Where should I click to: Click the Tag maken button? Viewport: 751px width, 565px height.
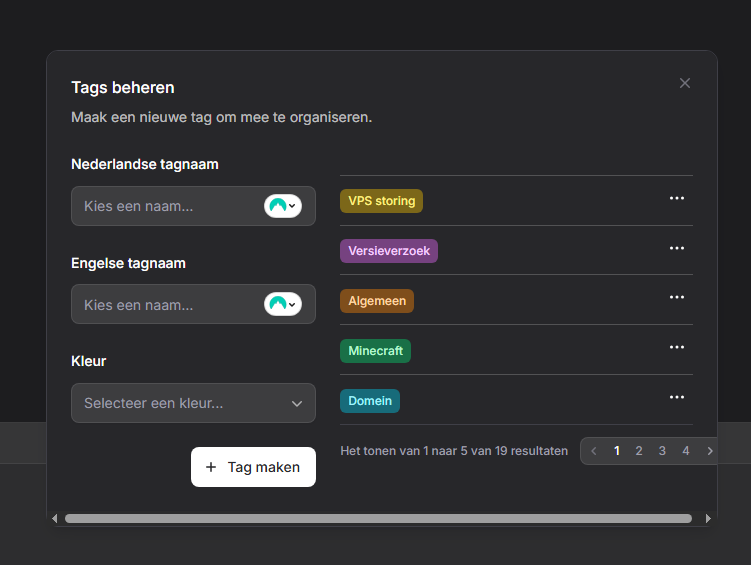point(253,467)
